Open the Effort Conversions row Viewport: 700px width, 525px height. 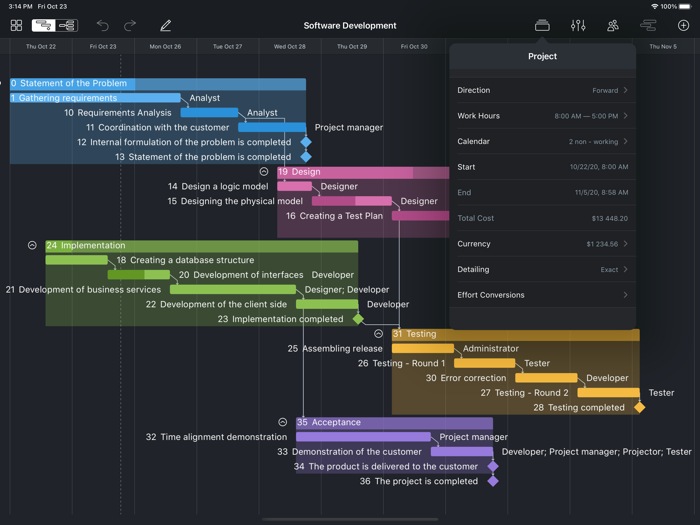(542, 295)
